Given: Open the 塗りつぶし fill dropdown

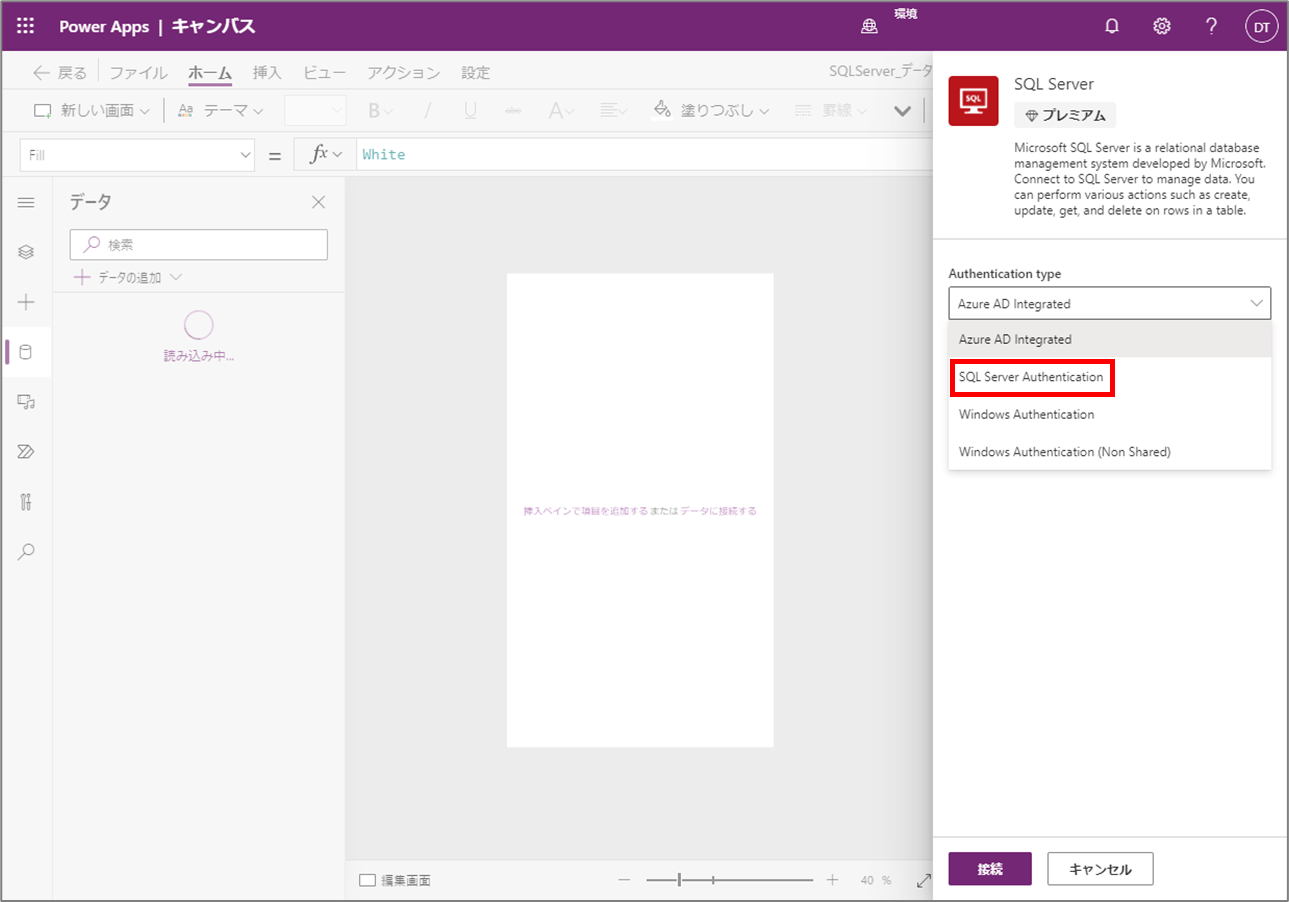Looking at the screenshot, I should [x=711, y=110].
